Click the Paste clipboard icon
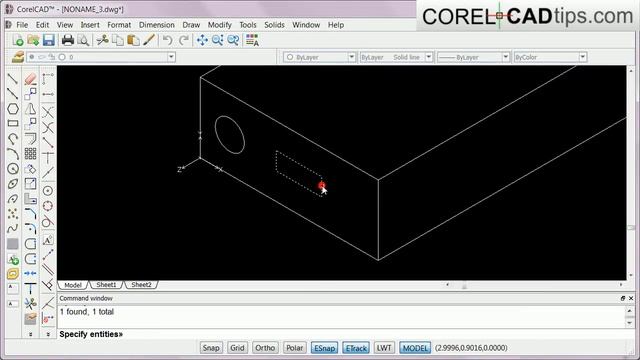This screenshot has height=360, width=640. 133,40
